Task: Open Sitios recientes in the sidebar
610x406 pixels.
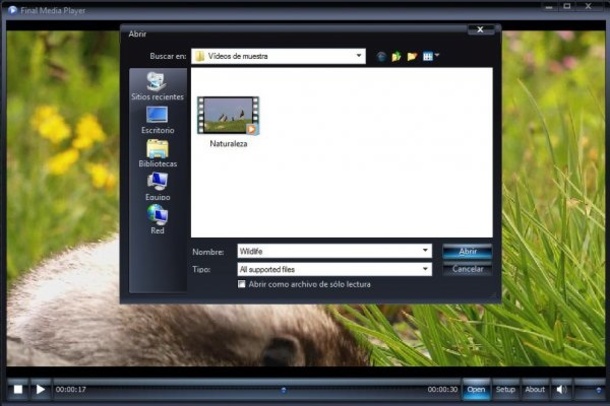Action: click(157, 86)
